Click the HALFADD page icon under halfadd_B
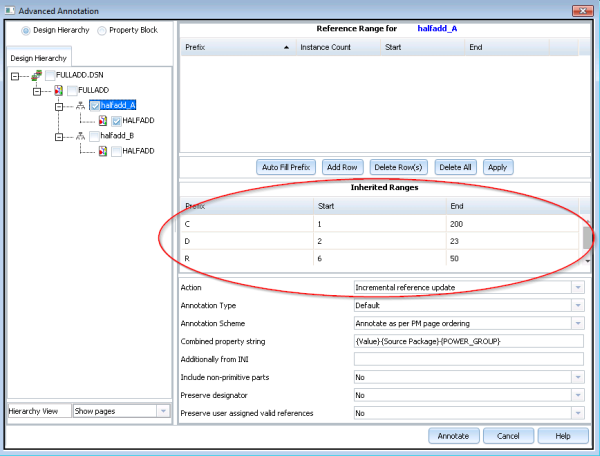Screen dimensions: 600x456 click(102, 150)
